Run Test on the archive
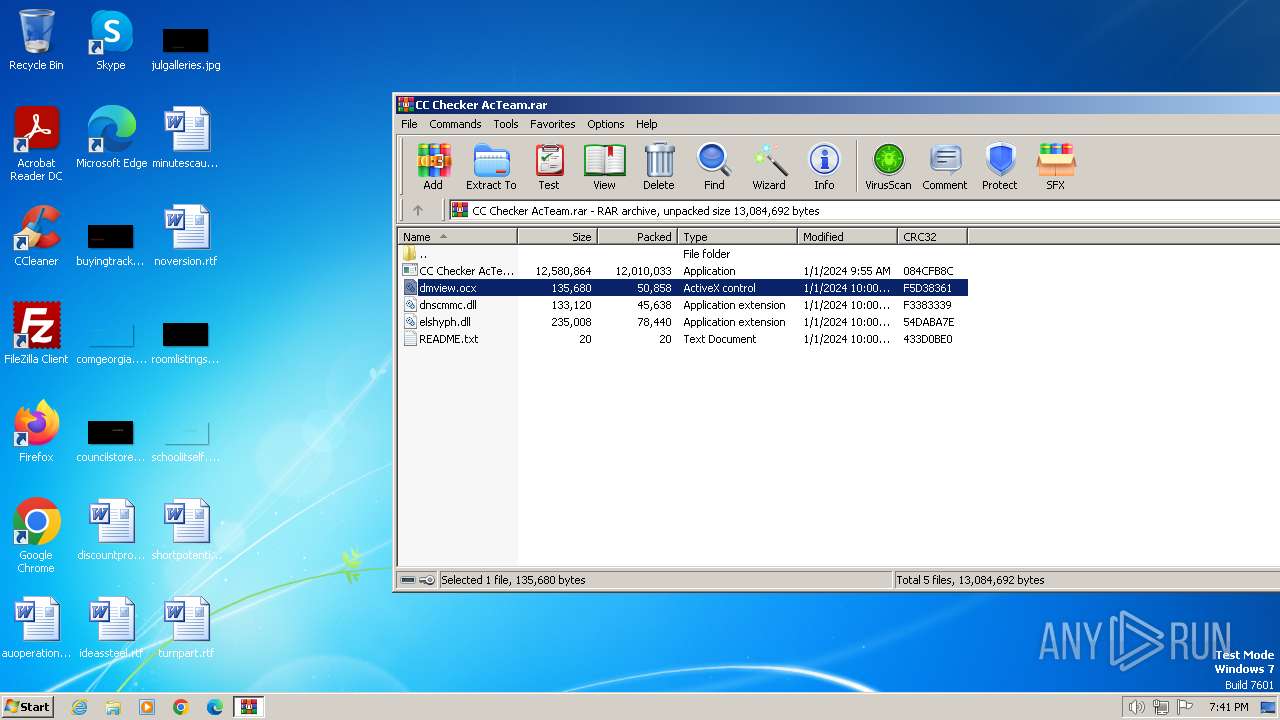The image size is (1280, 720). click(x=549, y=166)
